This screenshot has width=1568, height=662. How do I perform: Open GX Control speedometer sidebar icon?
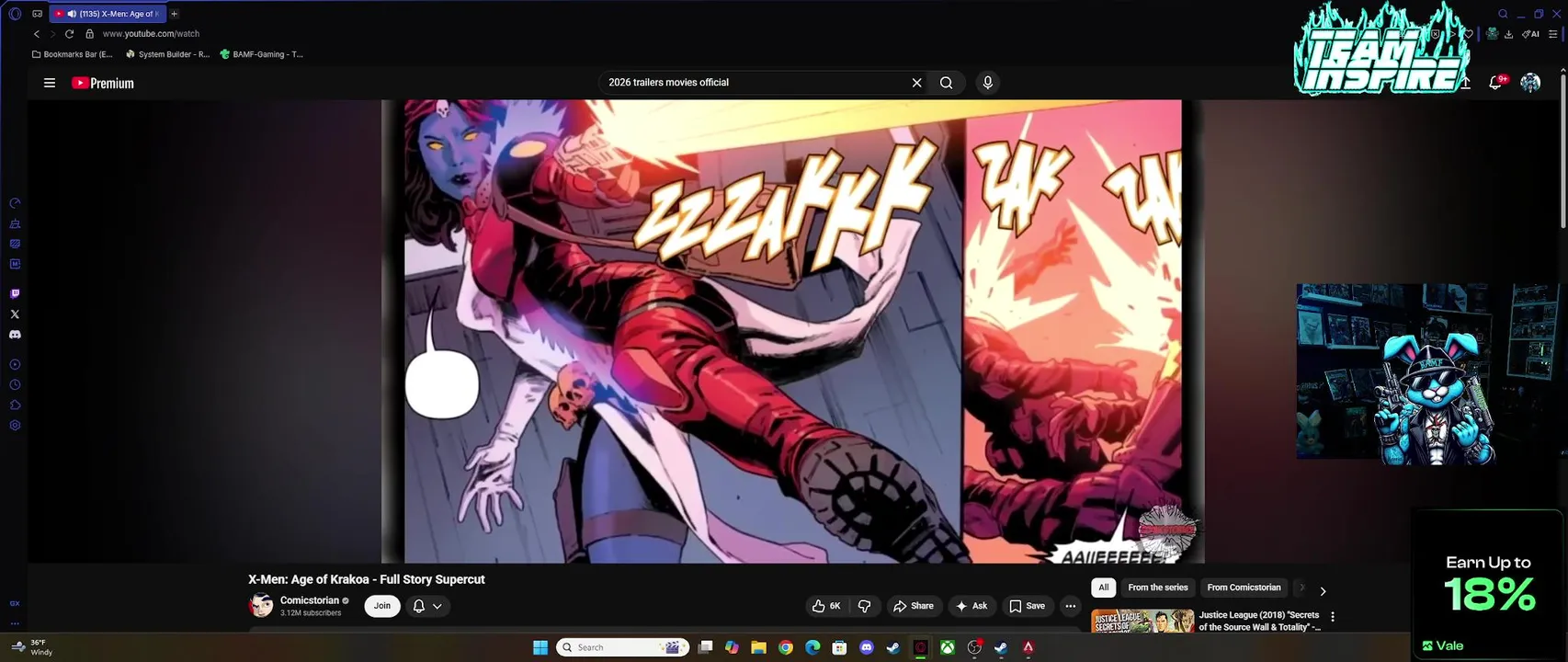pos(15,203)
